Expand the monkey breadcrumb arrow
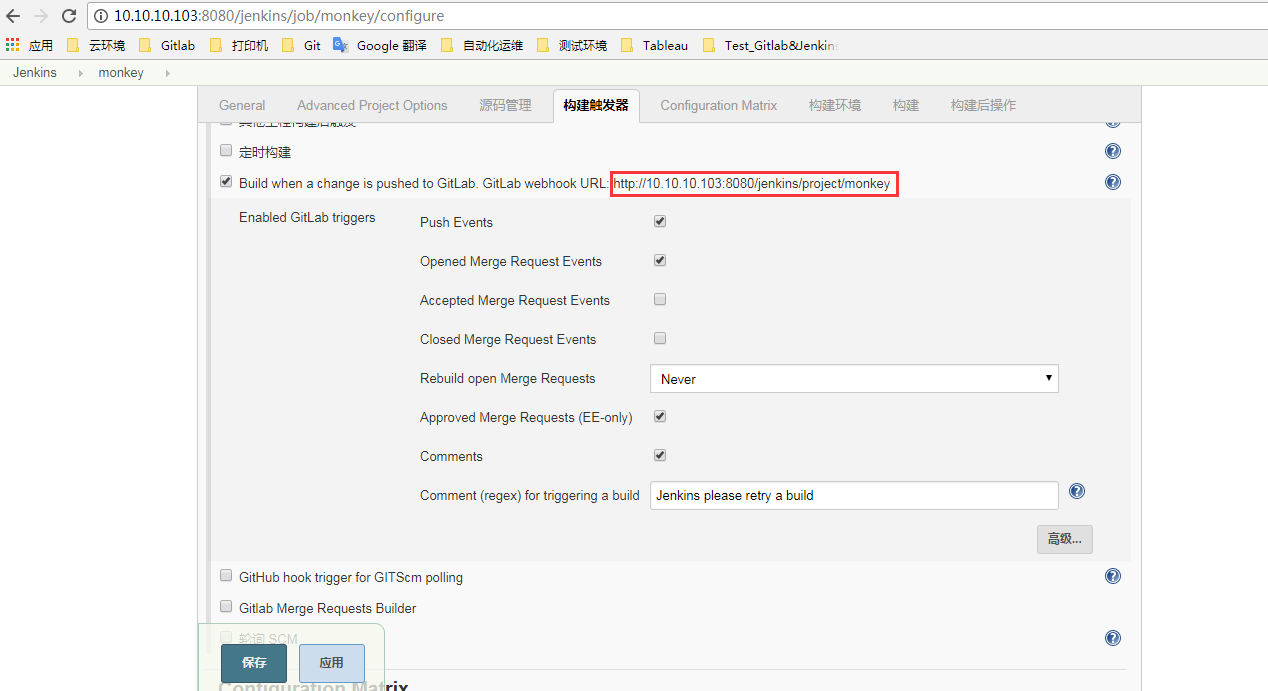Viewport: 1268px width, 691px height. pyautogui.click(x=167, y=73)
